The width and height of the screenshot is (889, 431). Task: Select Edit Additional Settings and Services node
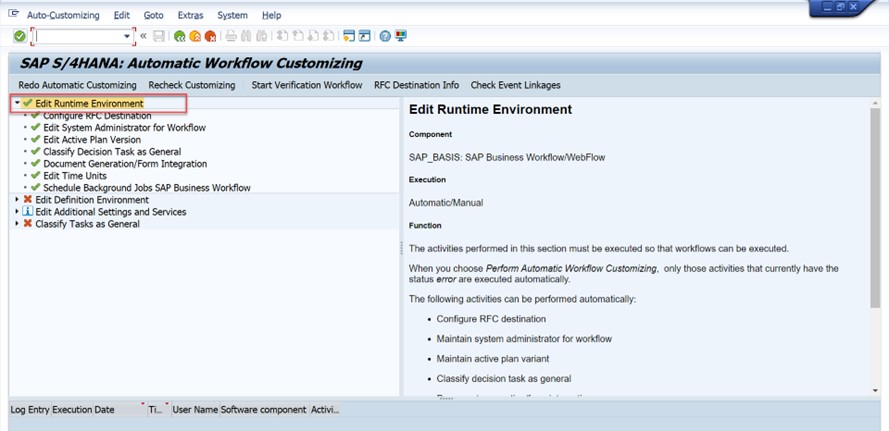(x=111, y=212)
